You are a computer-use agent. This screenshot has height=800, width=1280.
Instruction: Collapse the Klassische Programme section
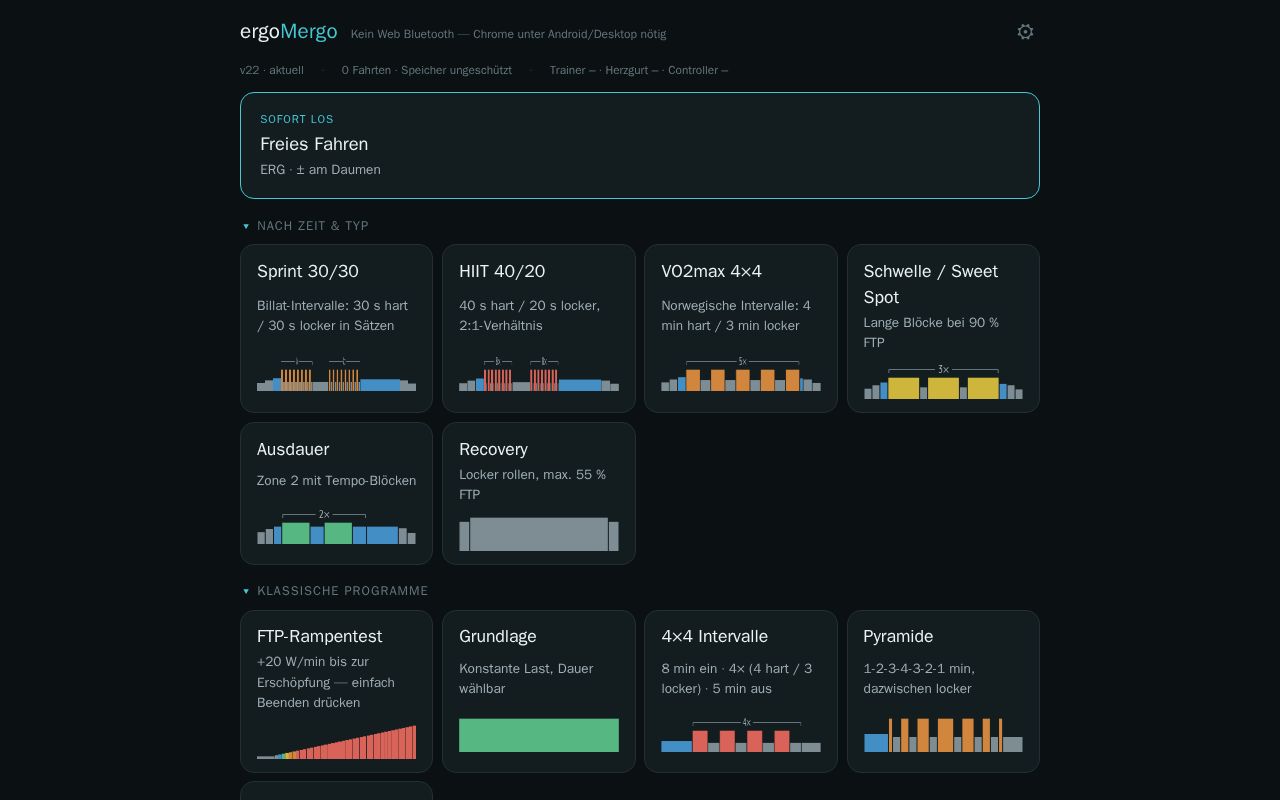pyautogui.click(x=335, y=591)
